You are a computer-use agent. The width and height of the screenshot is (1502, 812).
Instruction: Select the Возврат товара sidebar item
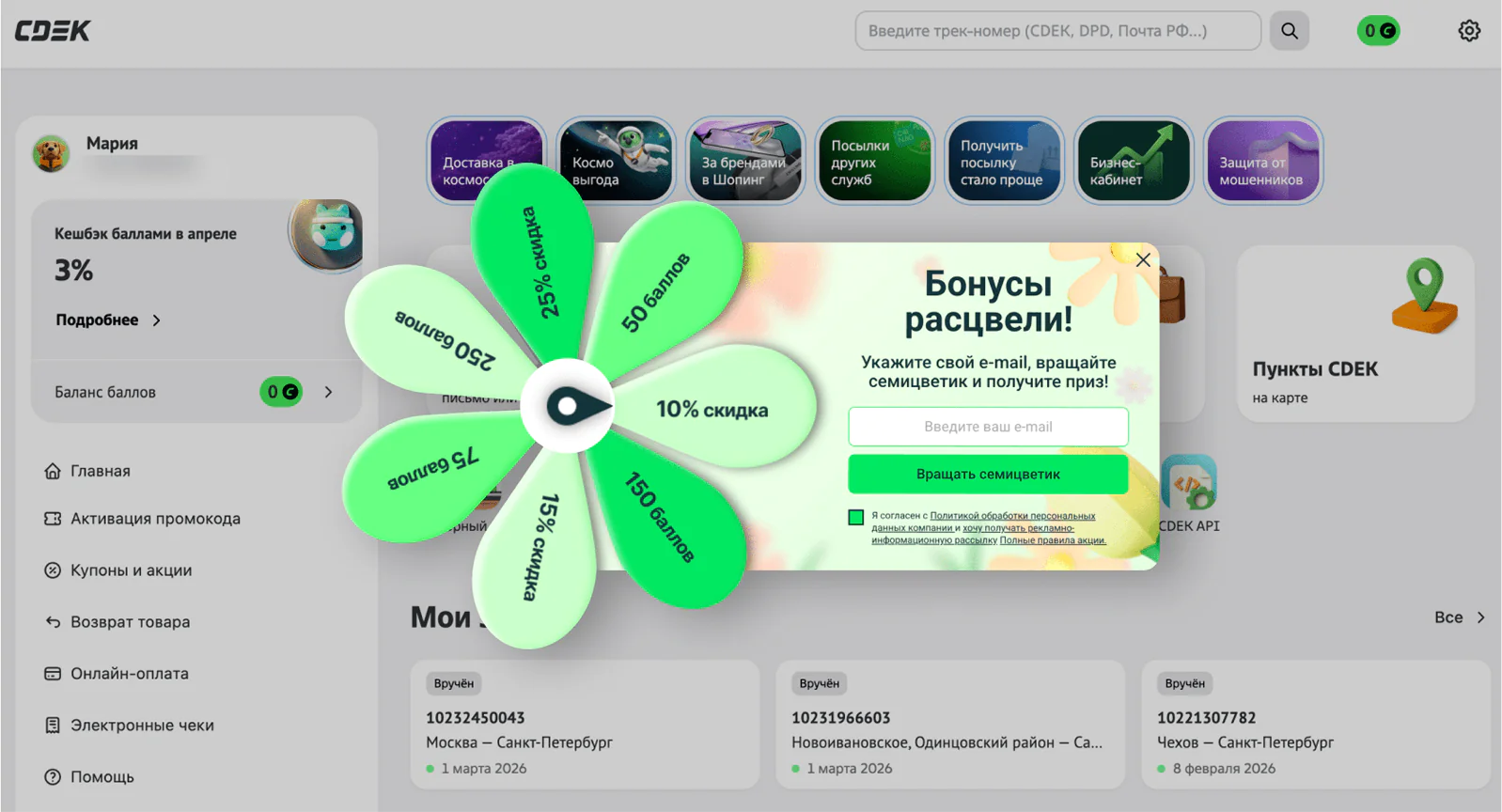[130, 622]
